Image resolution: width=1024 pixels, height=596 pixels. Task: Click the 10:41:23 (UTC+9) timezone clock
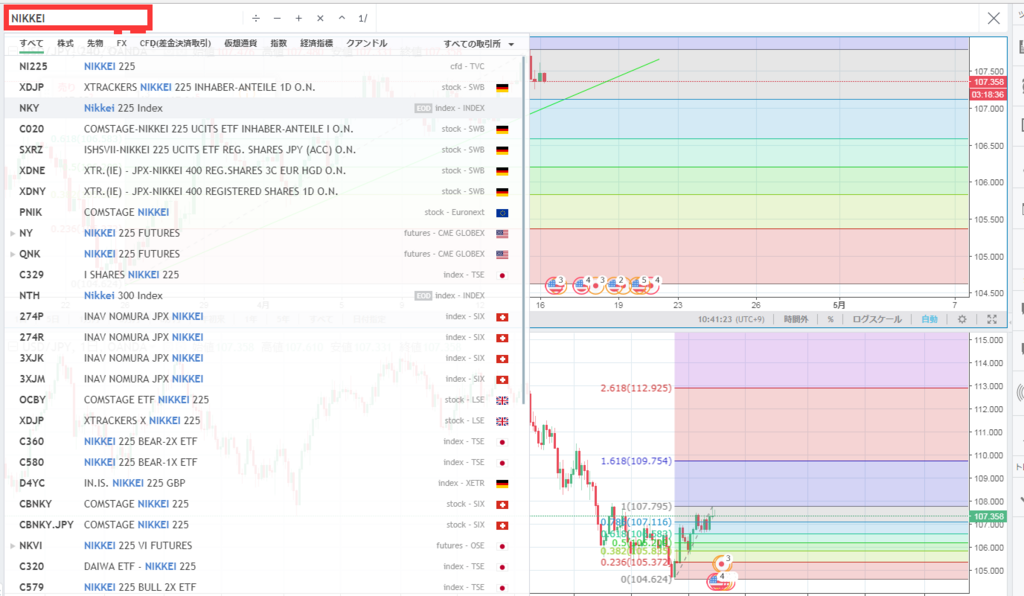point(731,319)
